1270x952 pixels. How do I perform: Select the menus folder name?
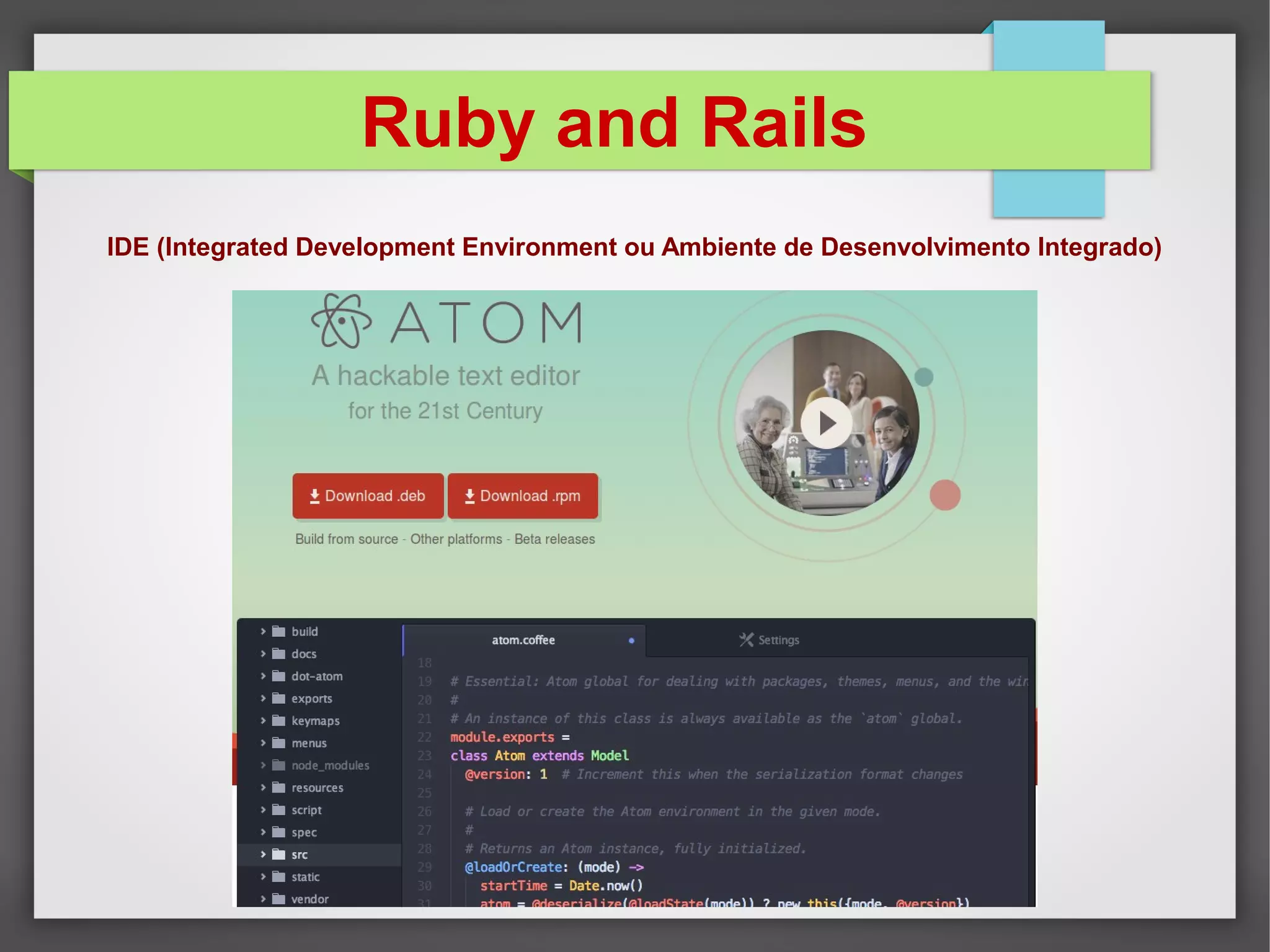point(309,743)
